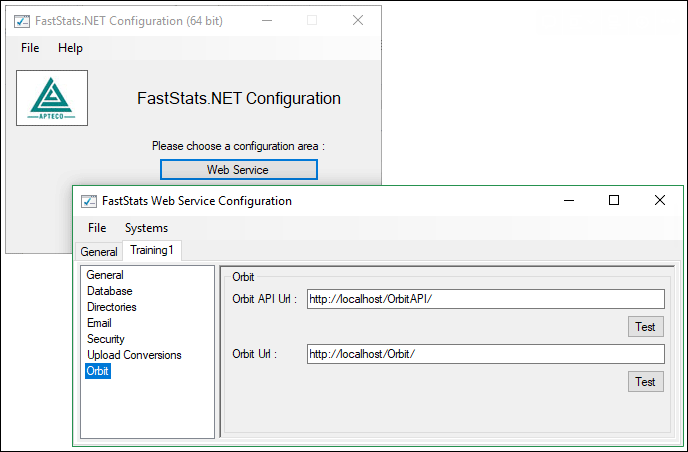Viewport: 688px width, 452px height.
Task: Click the FastStats.NET Configuration title bar icon
Action: pos(22,21)
